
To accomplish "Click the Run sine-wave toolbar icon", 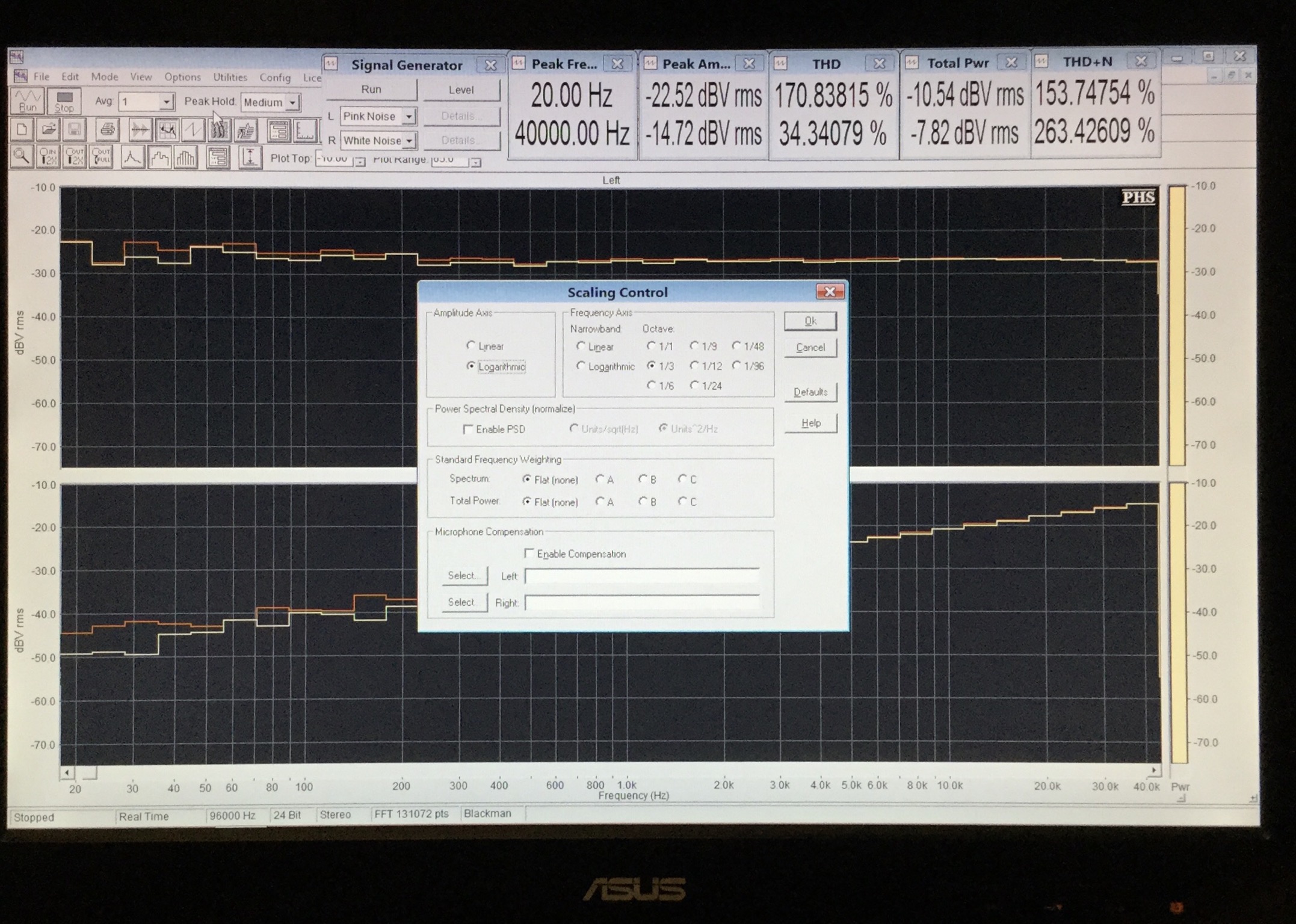I will [x=27, y=101].
